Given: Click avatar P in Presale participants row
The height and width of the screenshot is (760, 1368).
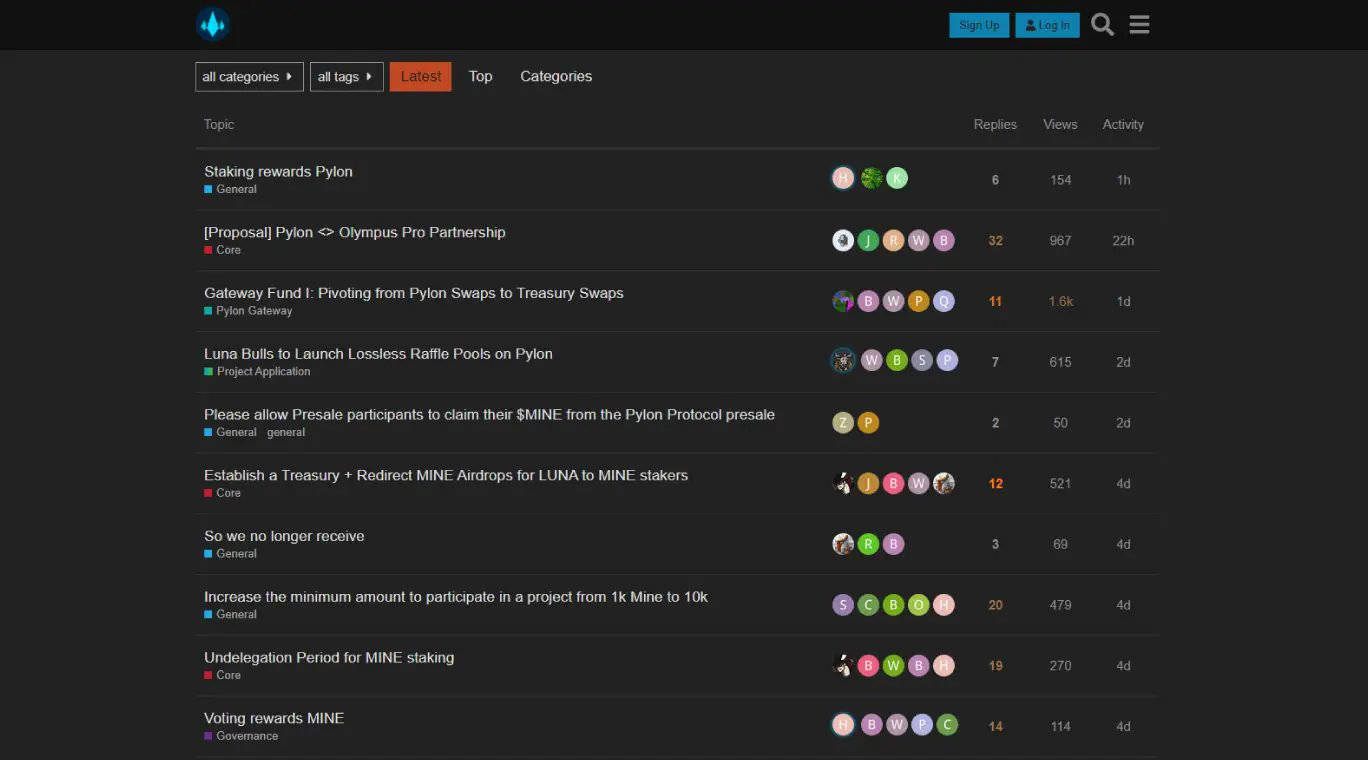Looking at the screenshot, I should (868, 423).
